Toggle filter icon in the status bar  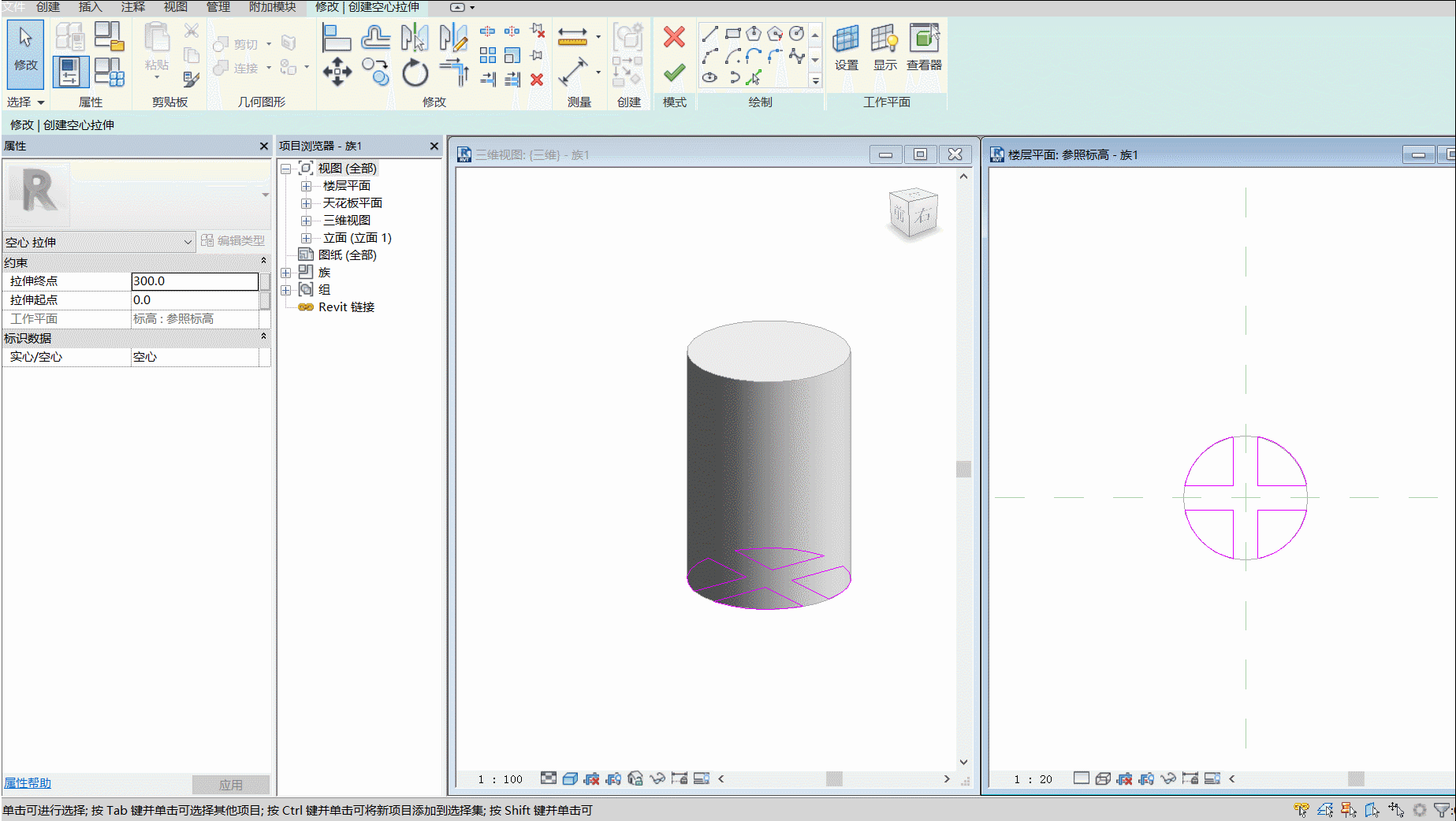1441,810
